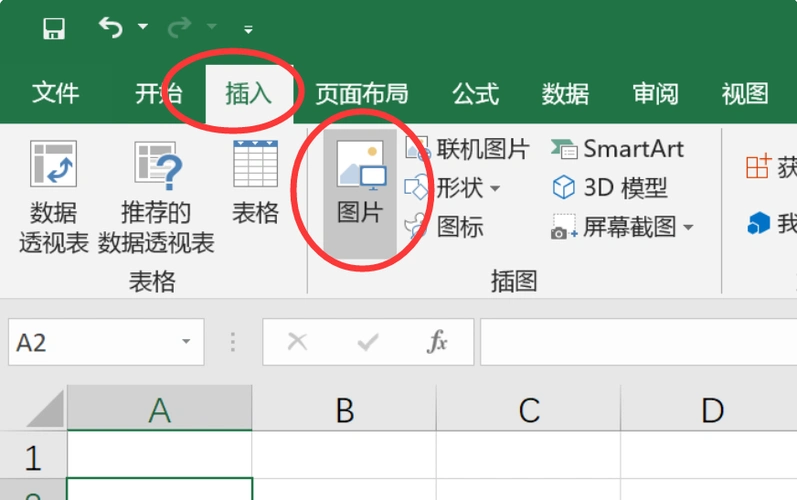Open the Redo history dropdown arrow

point(212,26)
